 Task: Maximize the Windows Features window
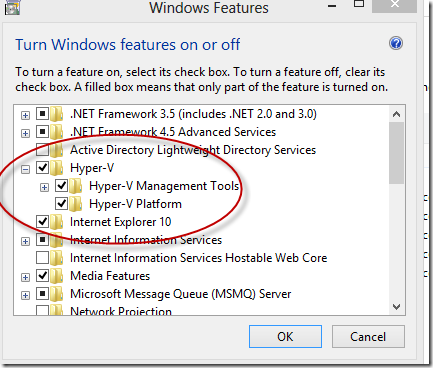point(359,4)
